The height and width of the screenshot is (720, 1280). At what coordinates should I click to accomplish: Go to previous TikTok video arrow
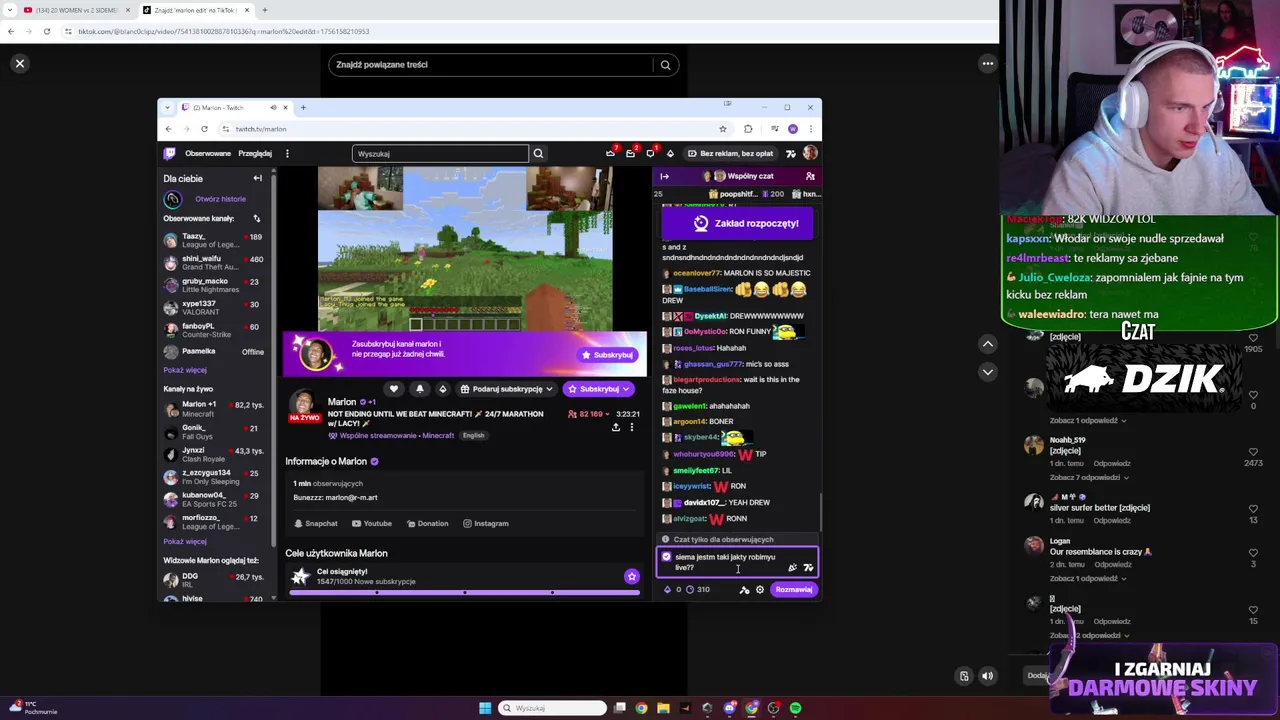click(x=987, y=344)
